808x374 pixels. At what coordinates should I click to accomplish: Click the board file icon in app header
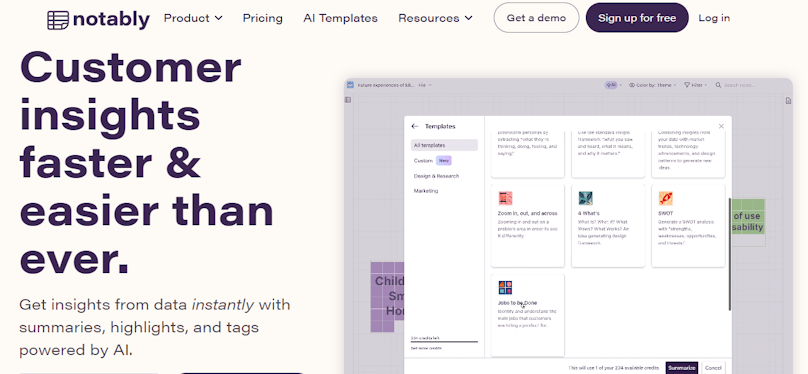[x=350, y=85]
